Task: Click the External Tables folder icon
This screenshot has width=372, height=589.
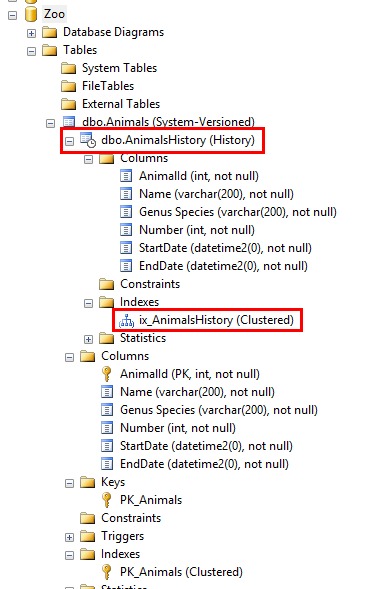Action: coord(68,104)
